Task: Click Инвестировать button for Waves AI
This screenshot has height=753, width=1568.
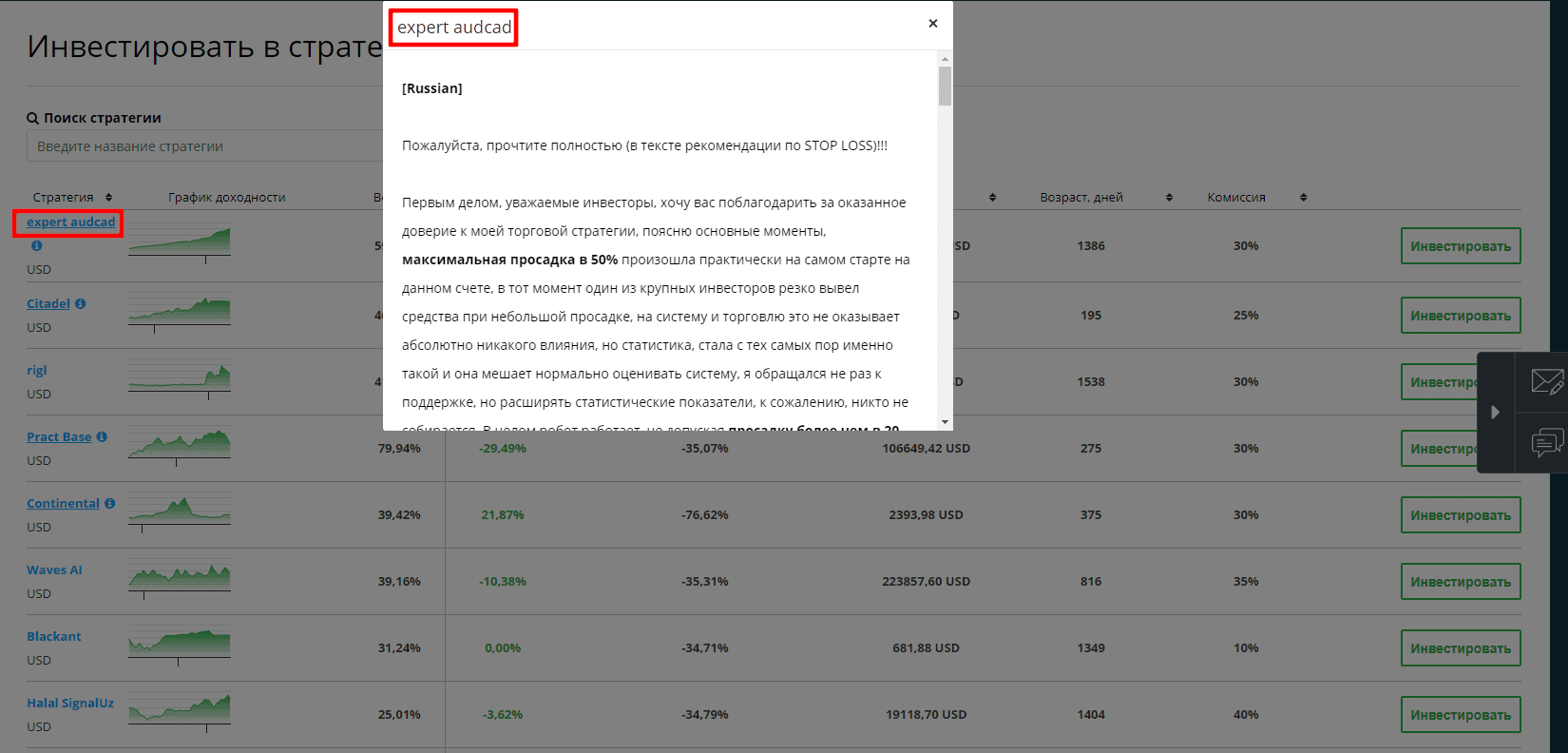Action: (1461, 582)
